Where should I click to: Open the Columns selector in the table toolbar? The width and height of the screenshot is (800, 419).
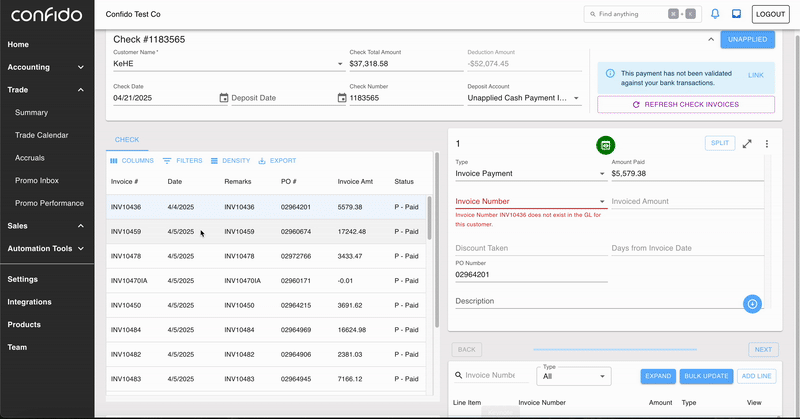[132, 161]
